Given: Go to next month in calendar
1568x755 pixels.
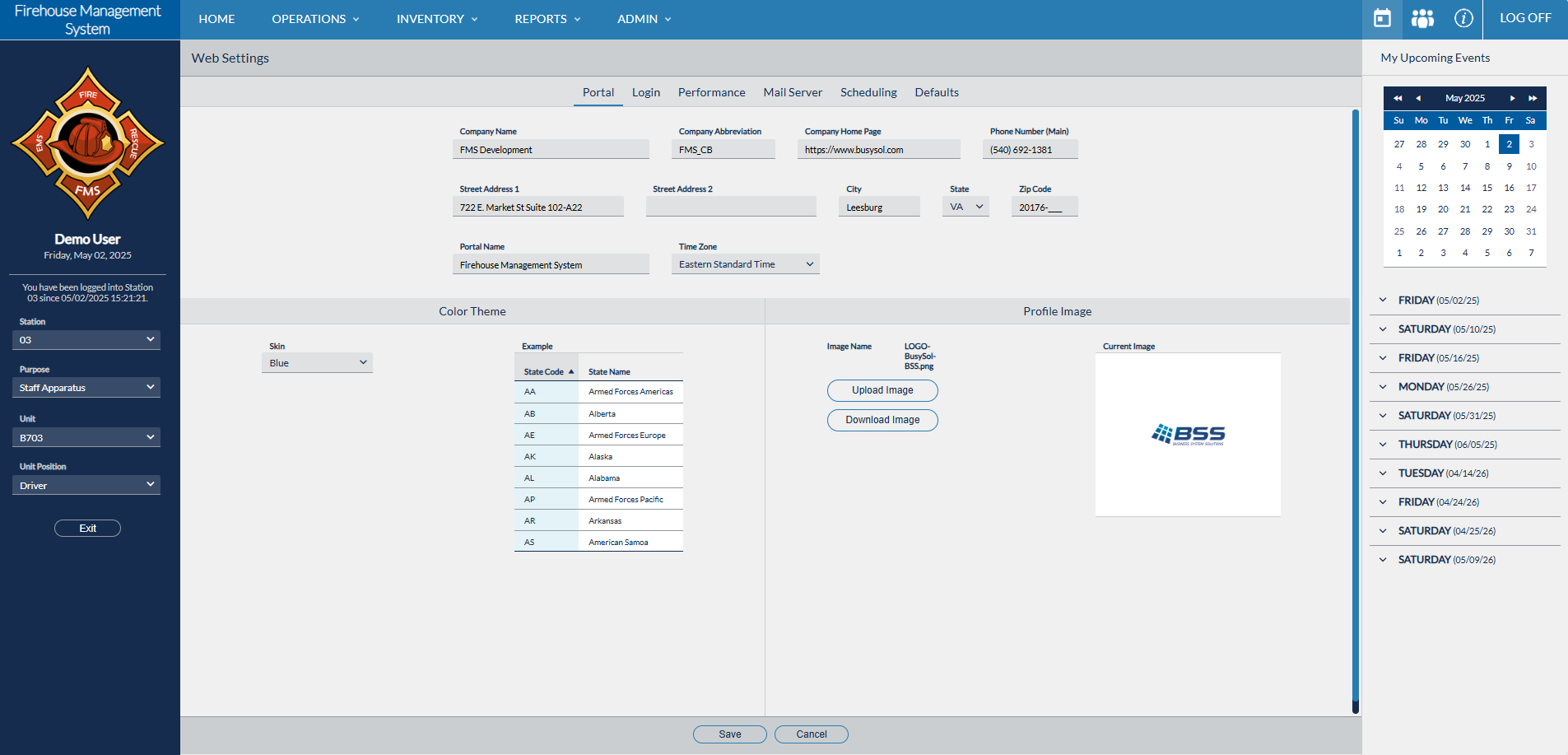Looking at the screenshot, I should pos(1512,98).
